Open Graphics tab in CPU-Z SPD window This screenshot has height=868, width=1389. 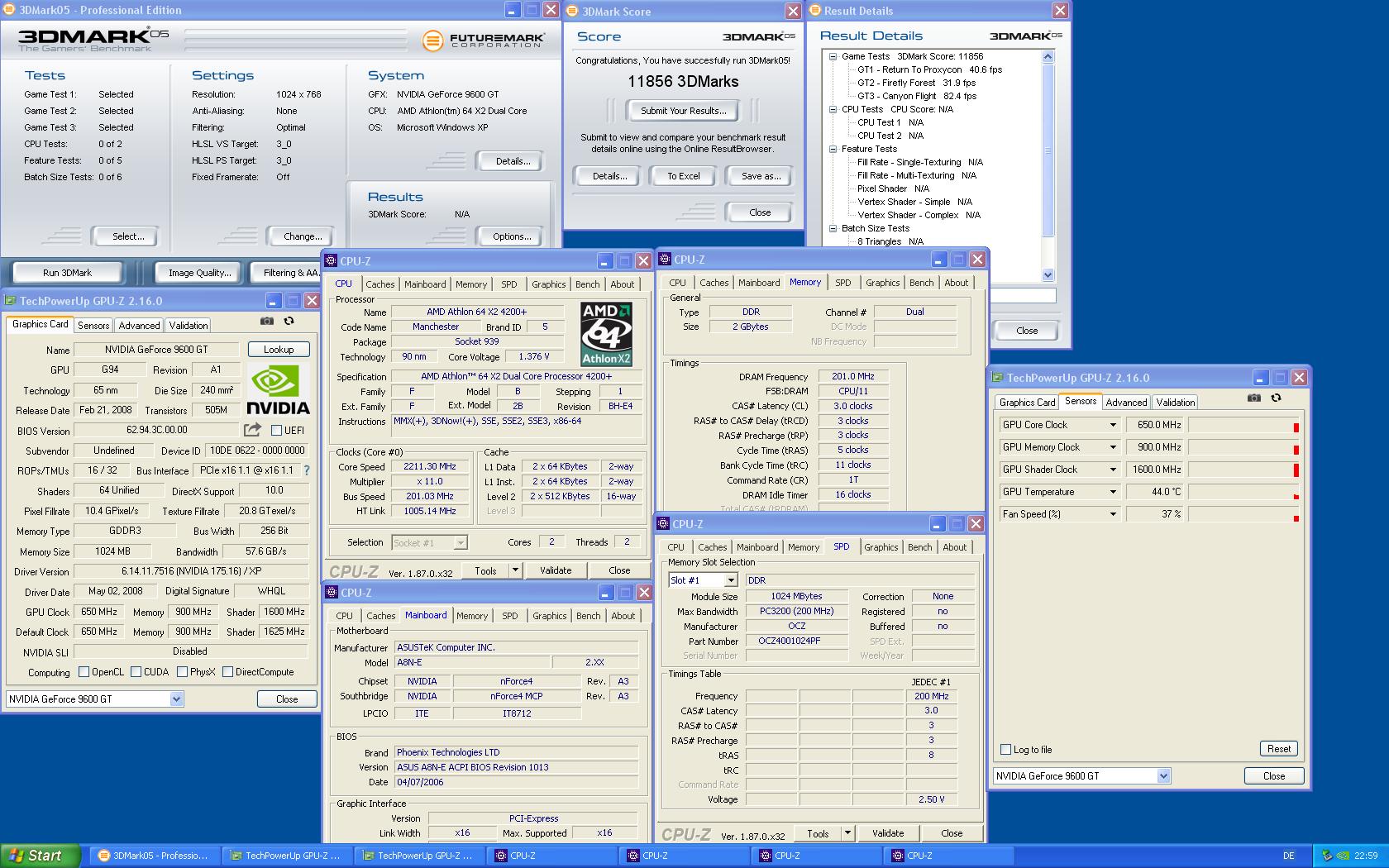pyautogui.click(x=881, y=547)
